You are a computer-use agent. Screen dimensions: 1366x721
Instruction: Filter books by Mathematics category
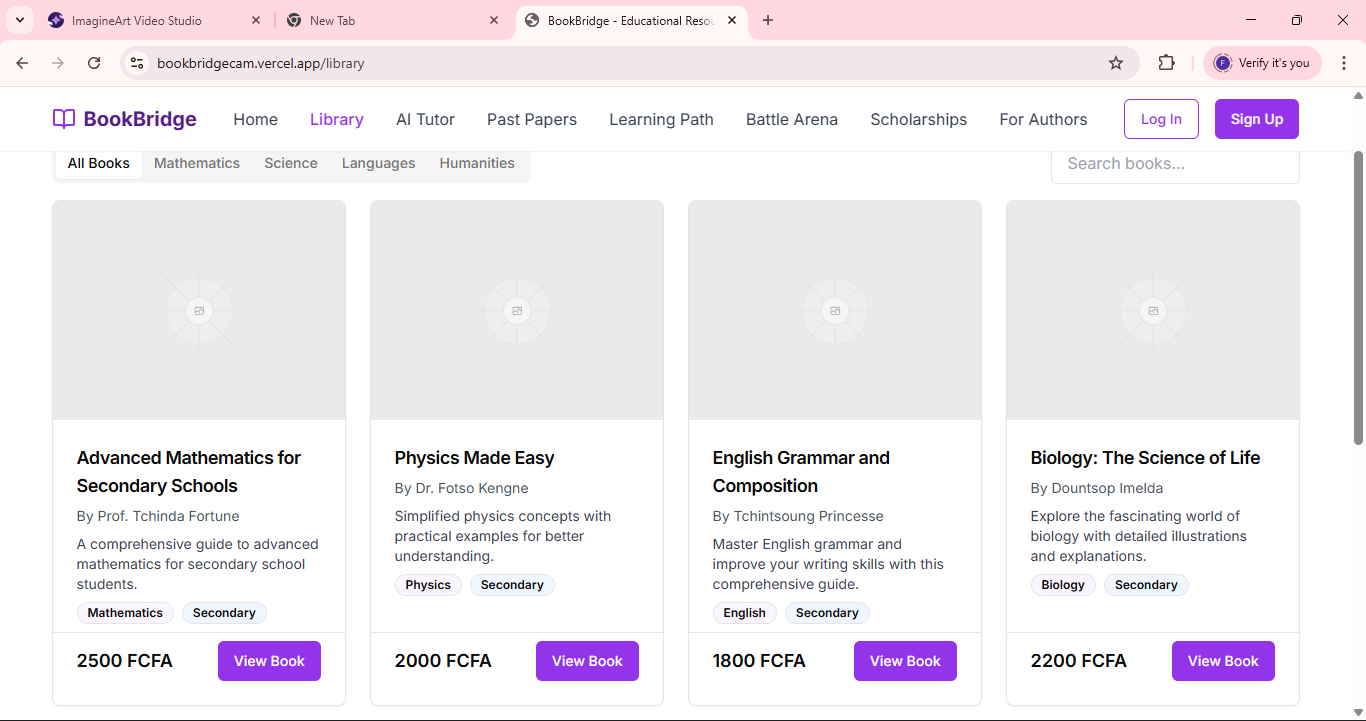point(197,163)
